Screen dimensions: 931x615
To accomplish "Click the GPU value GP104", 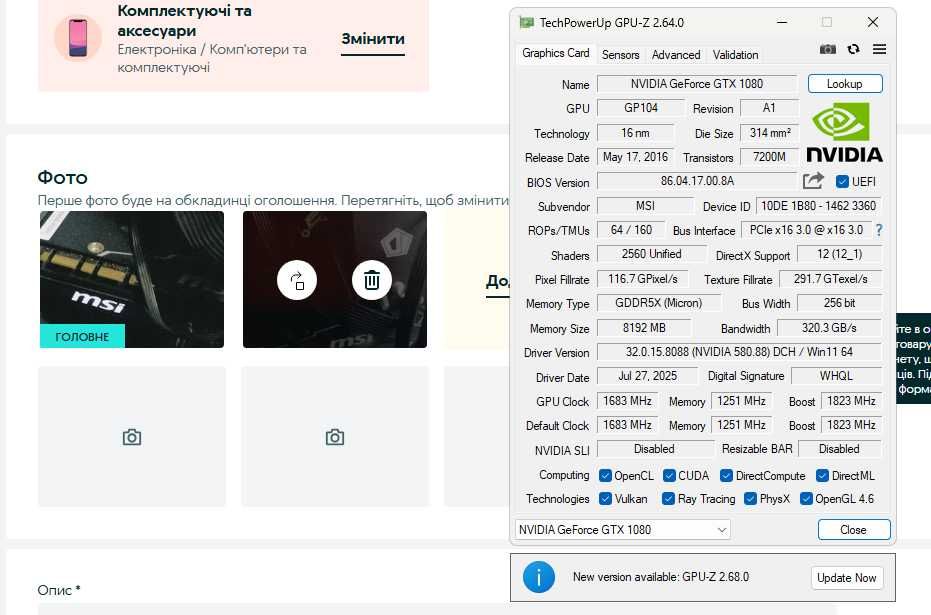I will [x=641, y=108].
